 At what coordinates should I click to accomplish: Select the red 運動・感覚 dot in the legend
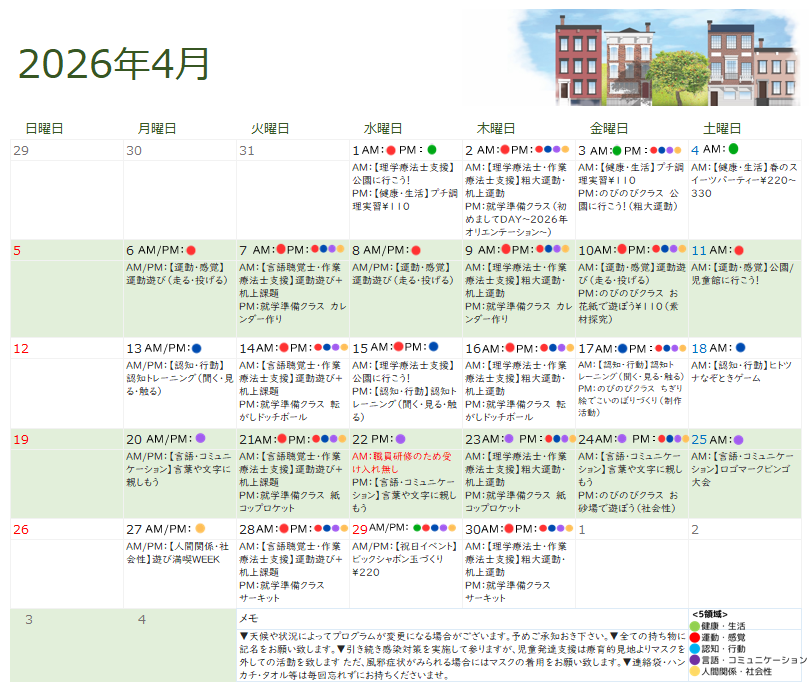coord(694,637)
